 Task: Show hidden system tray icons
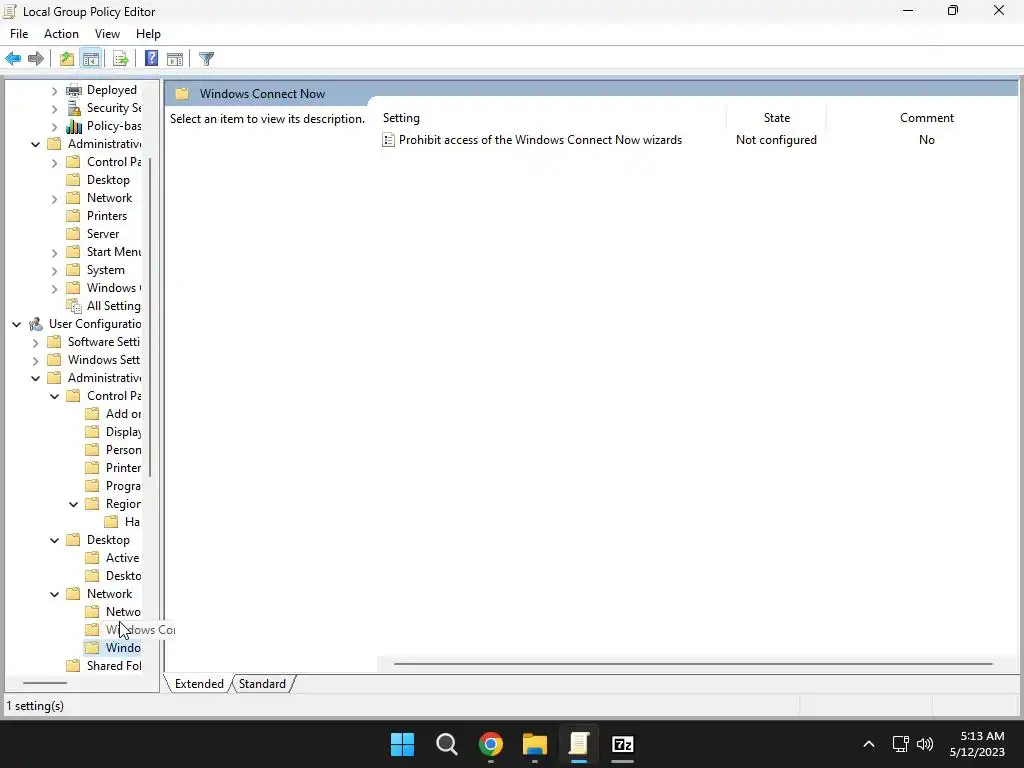[869, 744]
